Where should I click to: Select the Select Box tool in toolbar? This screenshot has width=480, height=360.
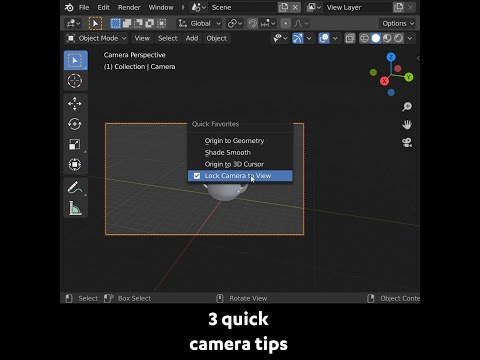pos(76,60)
